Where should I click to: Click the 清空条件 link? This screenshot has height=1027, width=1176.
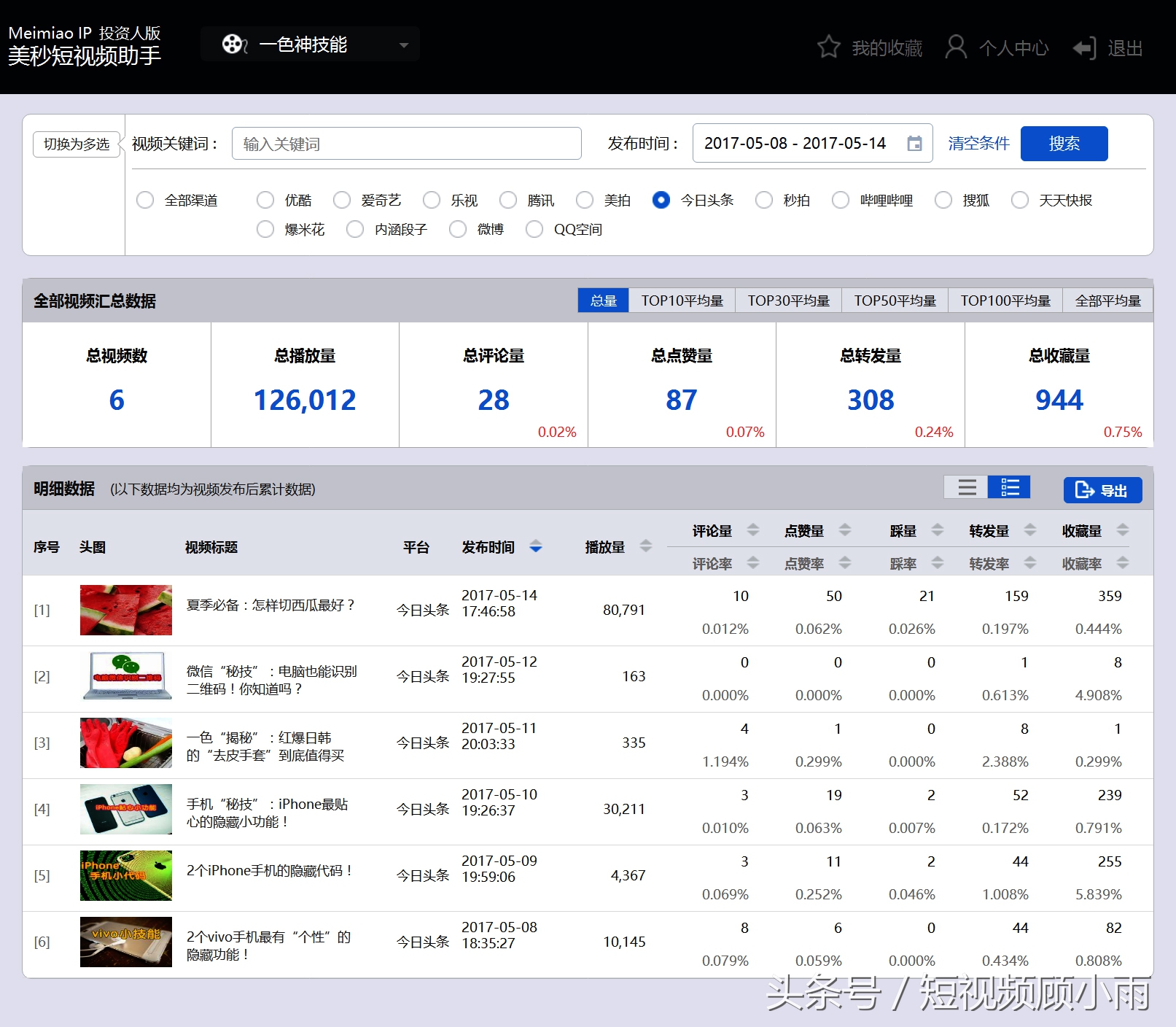(x=978, y=144)
